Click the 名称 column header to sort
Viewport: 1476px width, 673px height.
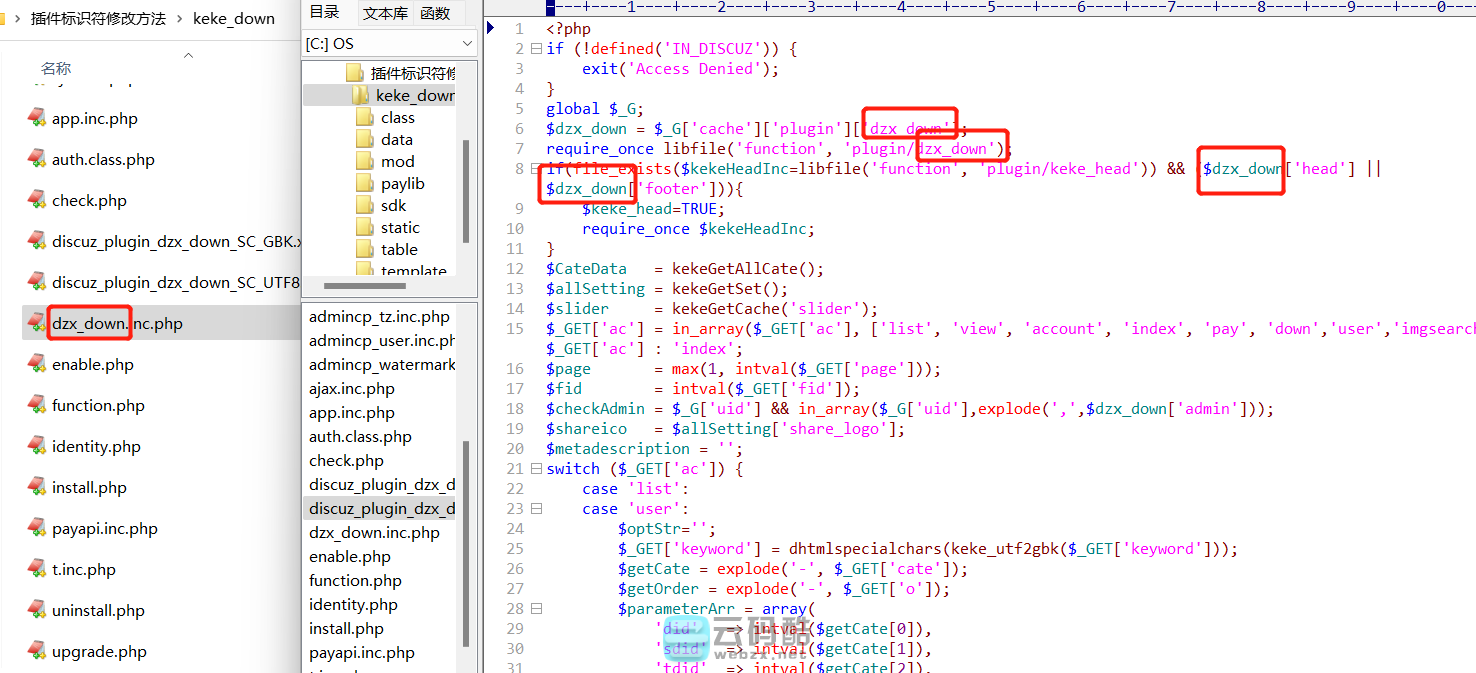click(56, 69)
